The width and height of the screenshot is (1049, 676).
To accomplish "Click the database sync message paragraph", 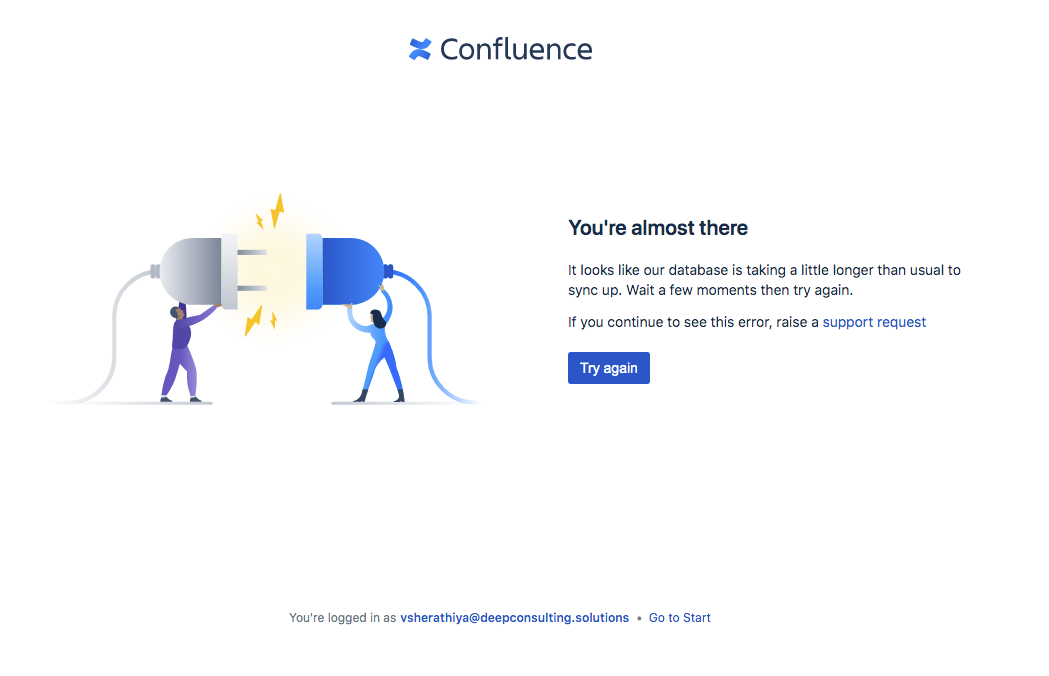I will click(x=764, y=280).
